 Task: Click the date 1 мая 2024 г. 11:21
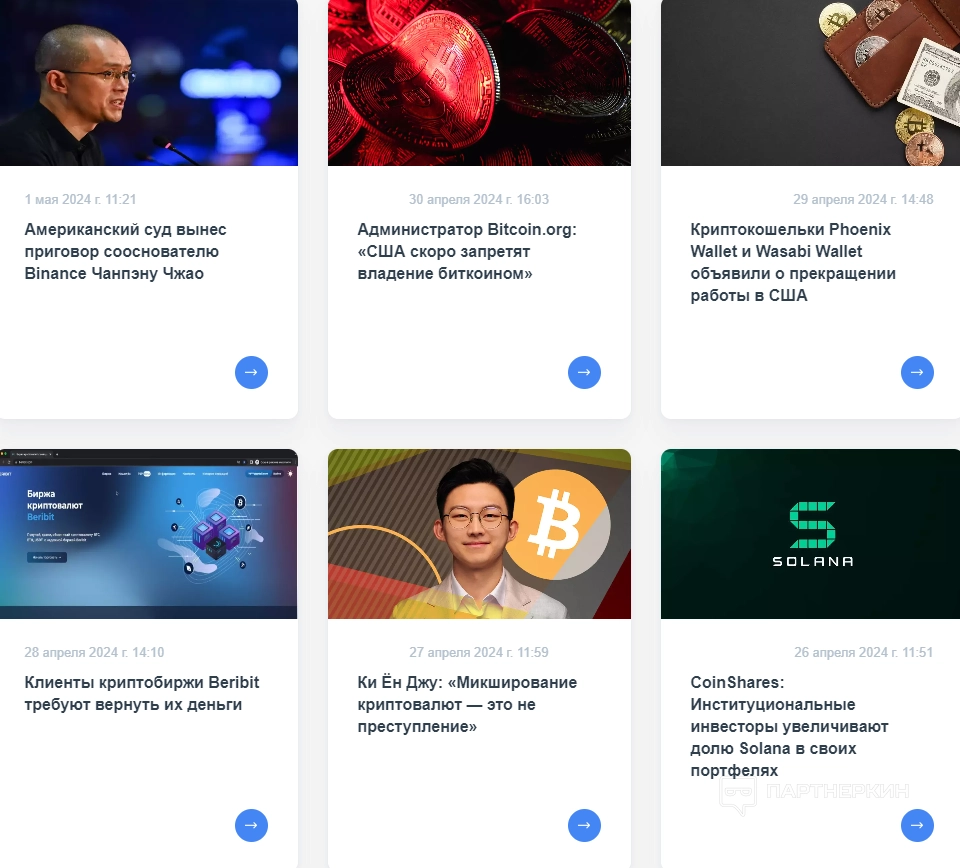point(80,200)
